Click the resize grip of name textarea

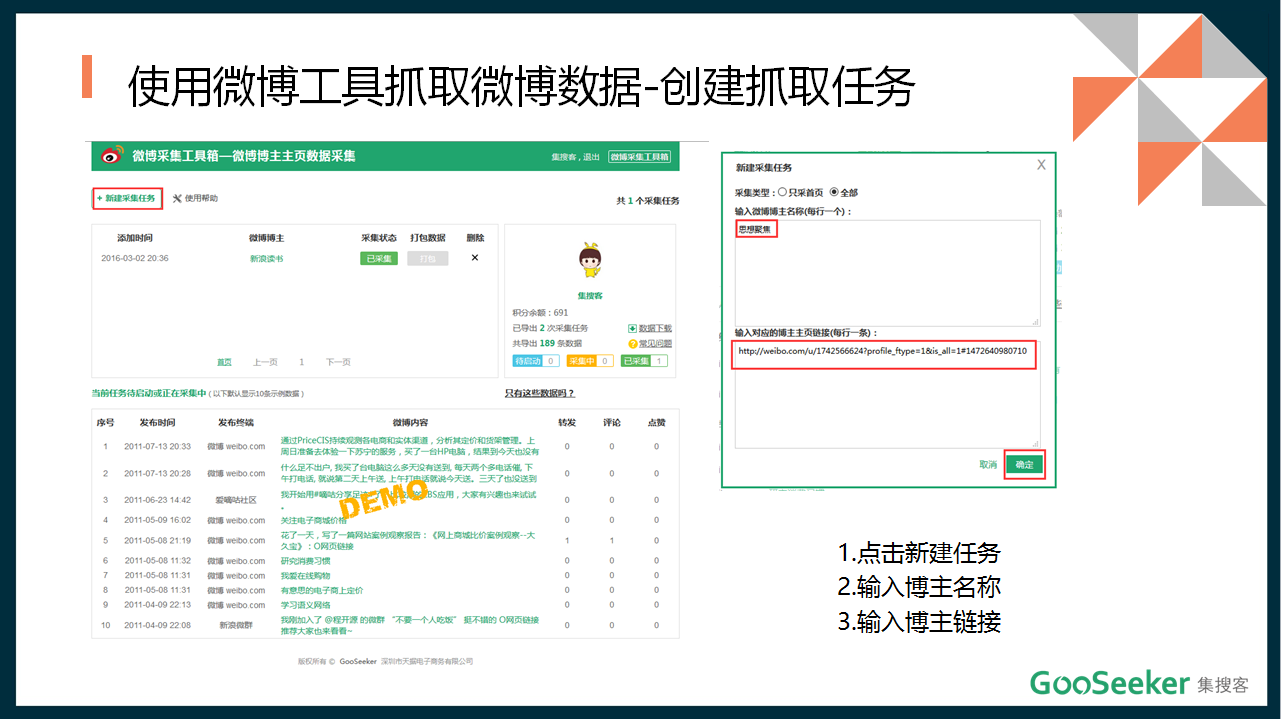[x=1035, y=321]
